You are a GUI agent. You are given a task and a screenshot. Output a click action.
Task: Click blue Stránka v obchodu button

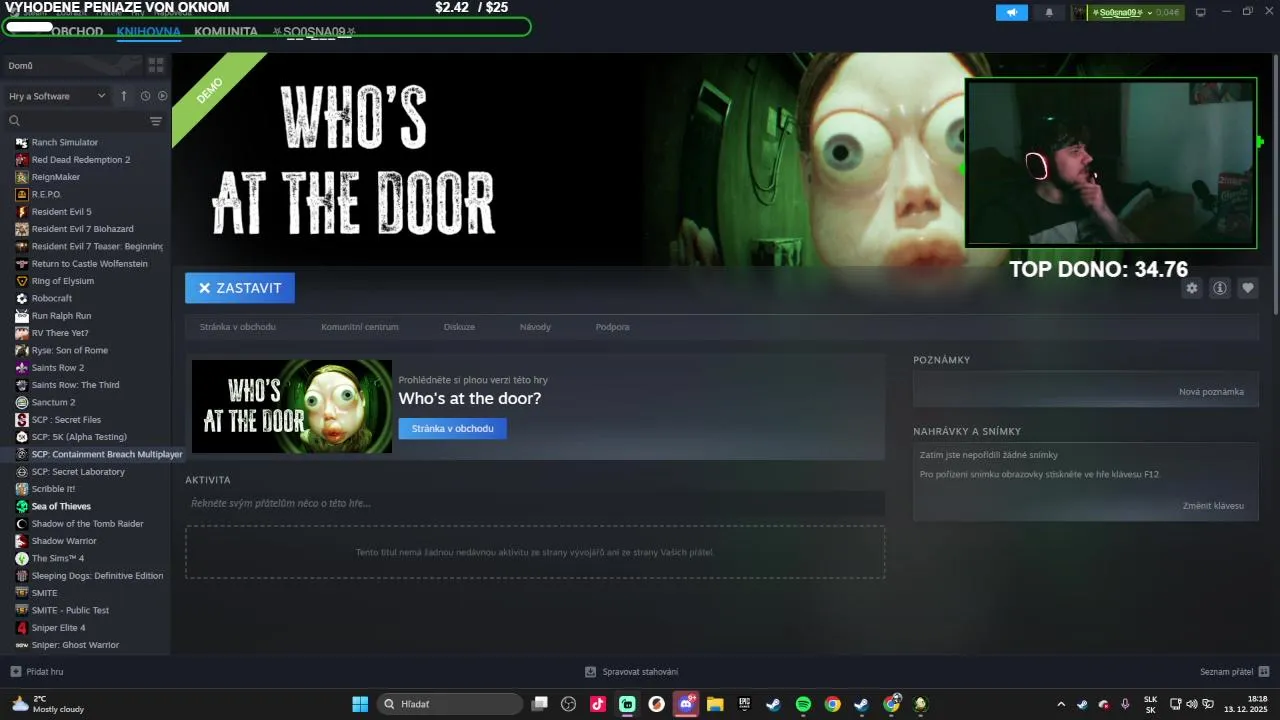pos(453,428)
